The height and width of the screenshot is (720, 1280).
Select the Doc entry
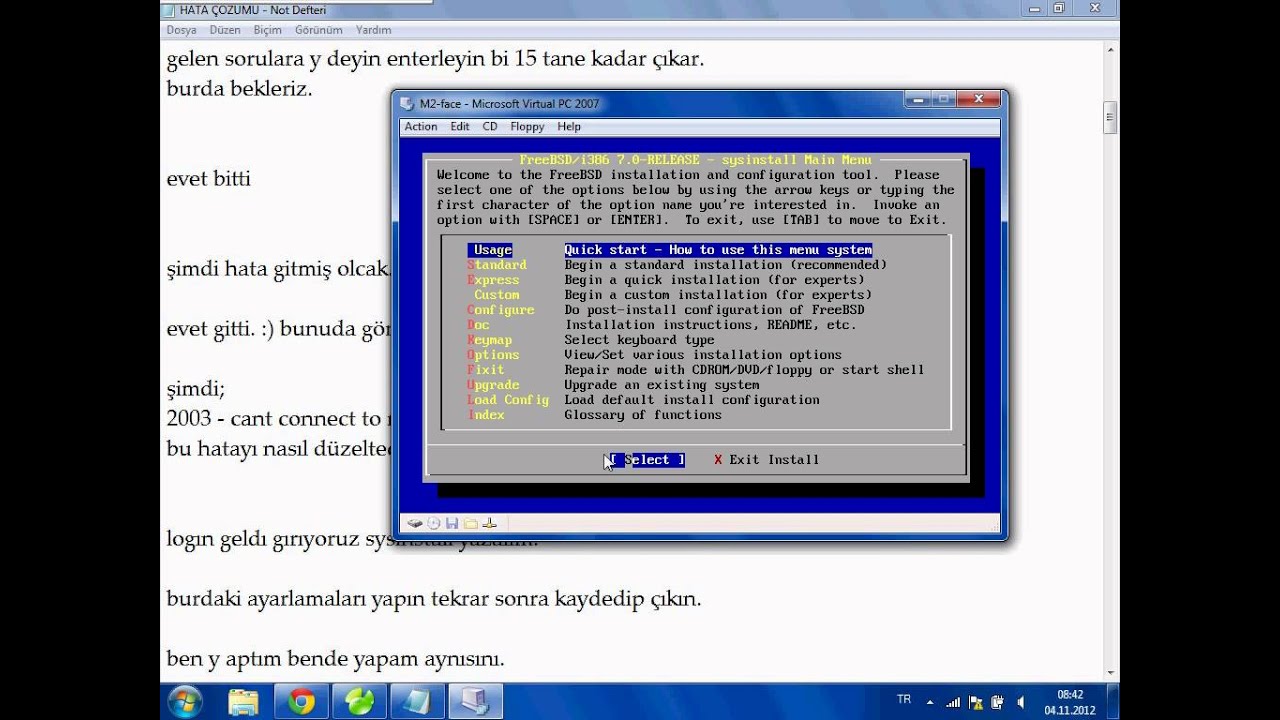(x=478, y=325)
